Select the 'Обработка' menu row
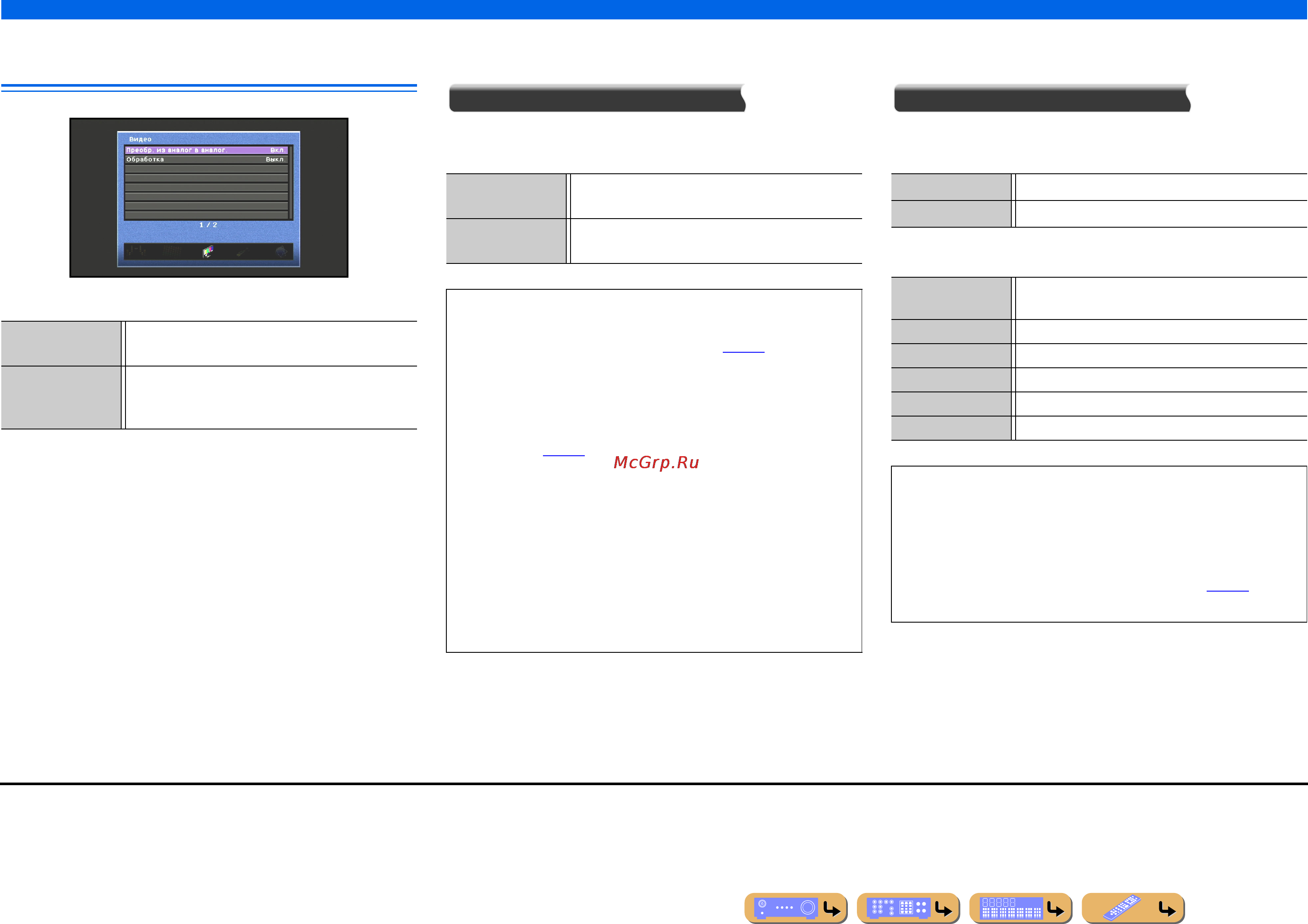The width and height of the screenshot is (1308, 924). 206,160
